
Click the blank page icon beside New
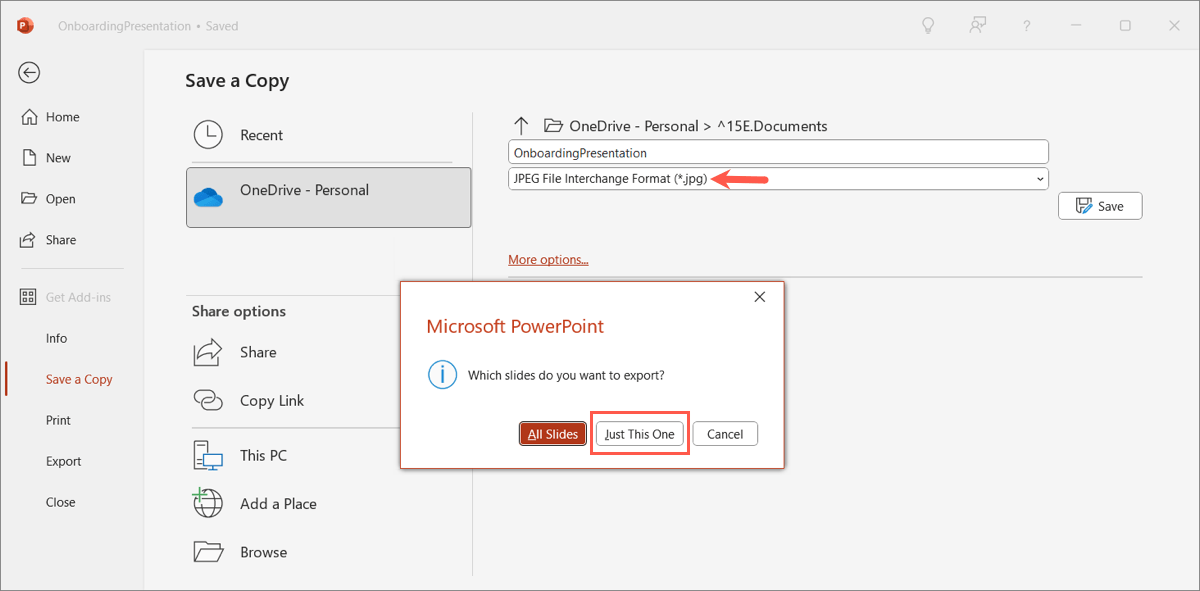[29, 158]
